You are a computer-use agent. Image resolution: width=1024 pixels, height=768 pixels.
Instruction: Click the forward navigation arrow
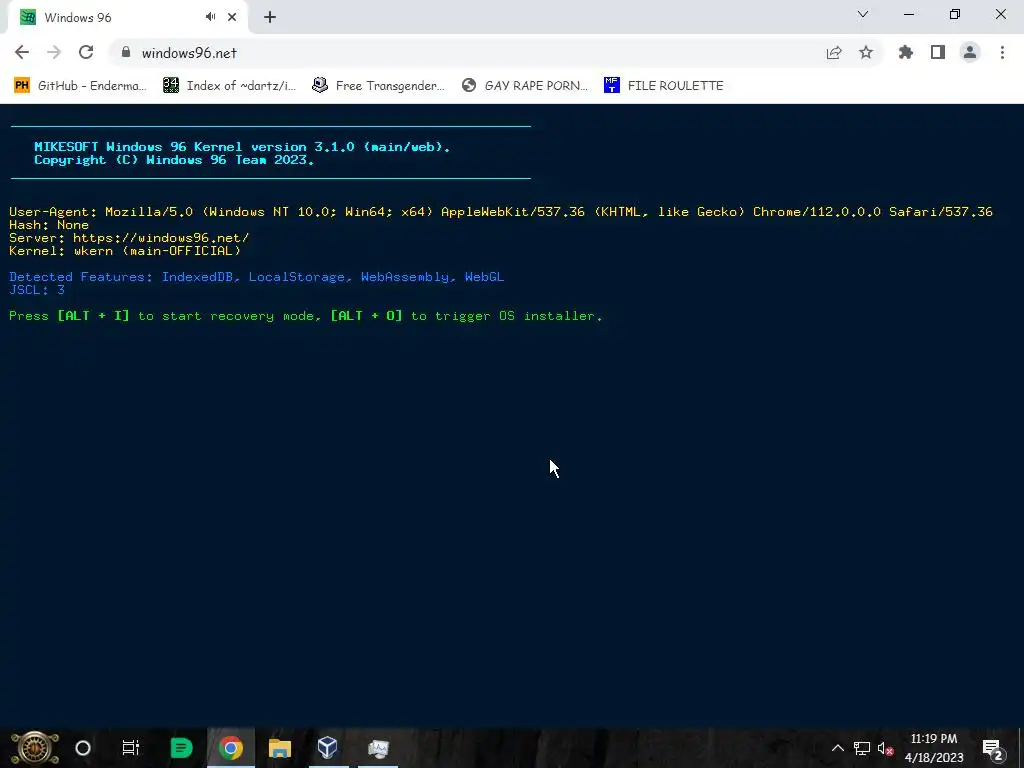54,53
